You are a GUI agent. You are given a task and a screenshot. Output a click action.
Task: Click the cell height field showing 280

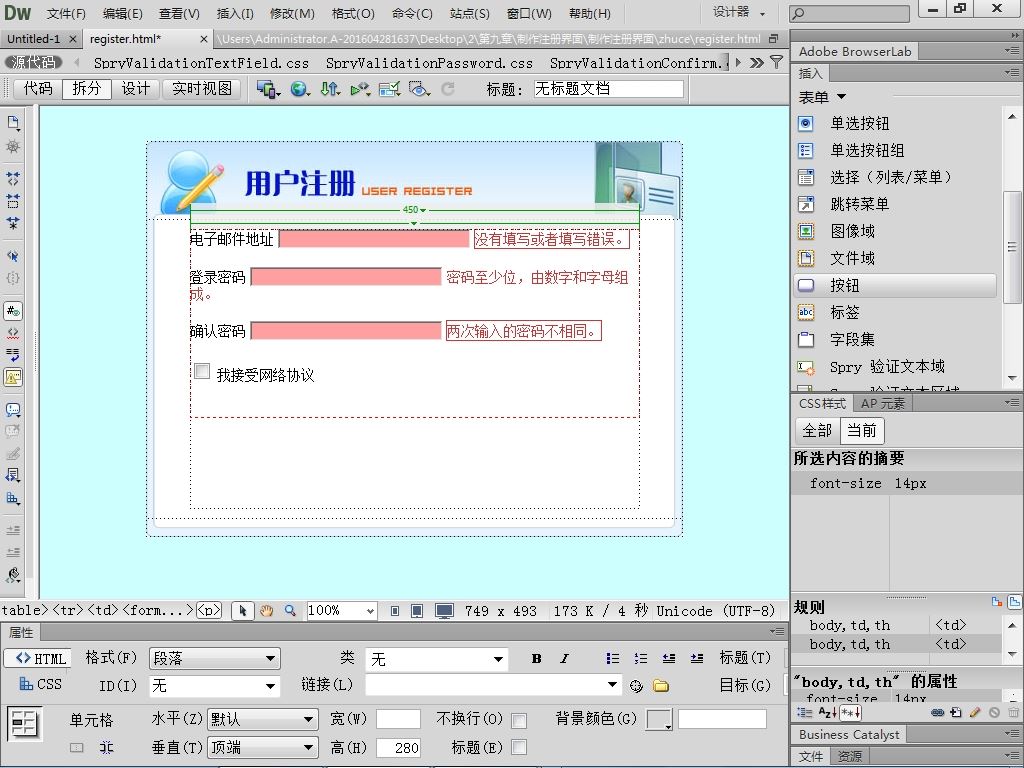(x=398, y=747)
